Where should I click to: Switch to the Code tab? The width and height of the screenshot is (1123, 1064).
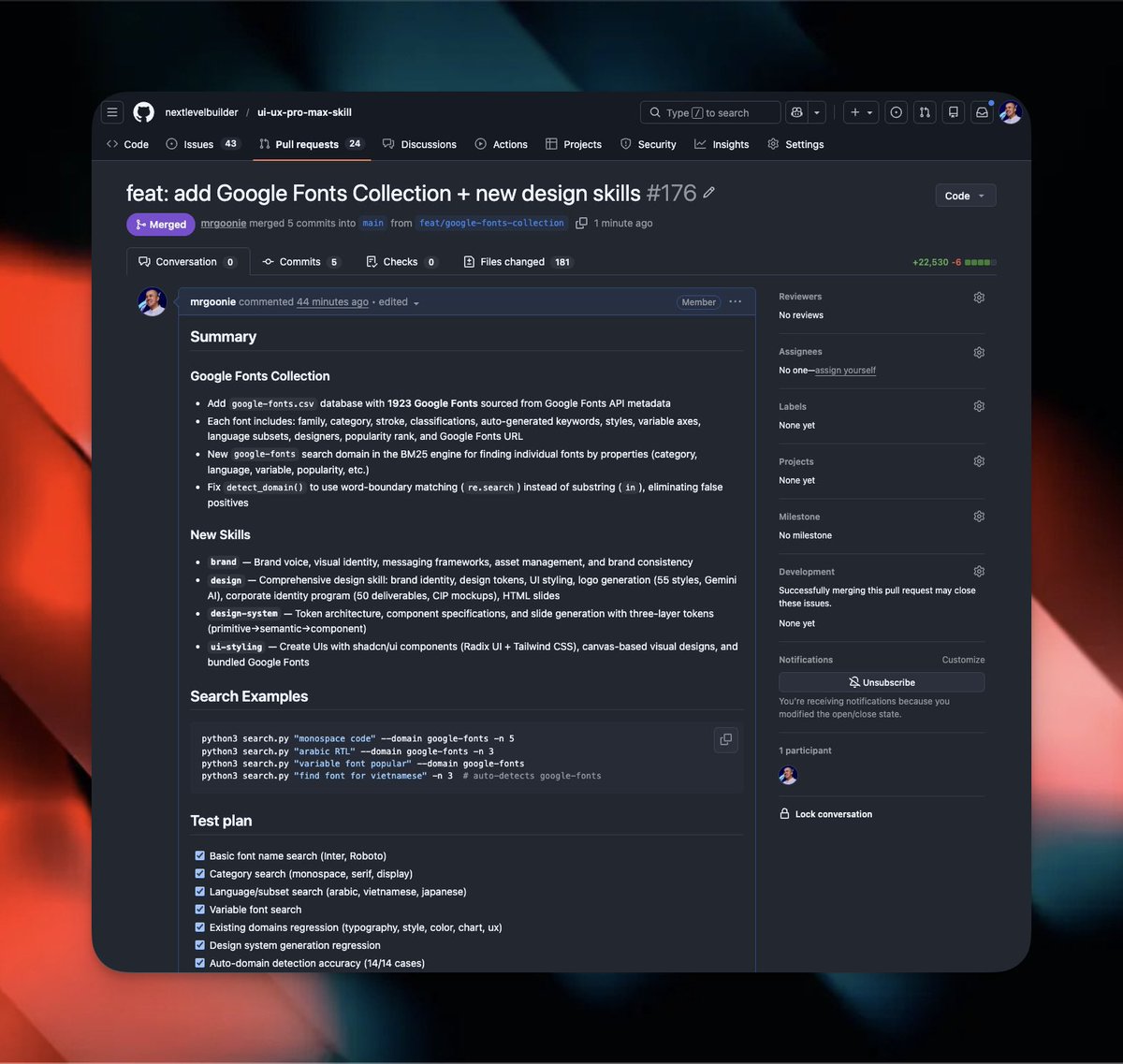click(x=127, y=144)
